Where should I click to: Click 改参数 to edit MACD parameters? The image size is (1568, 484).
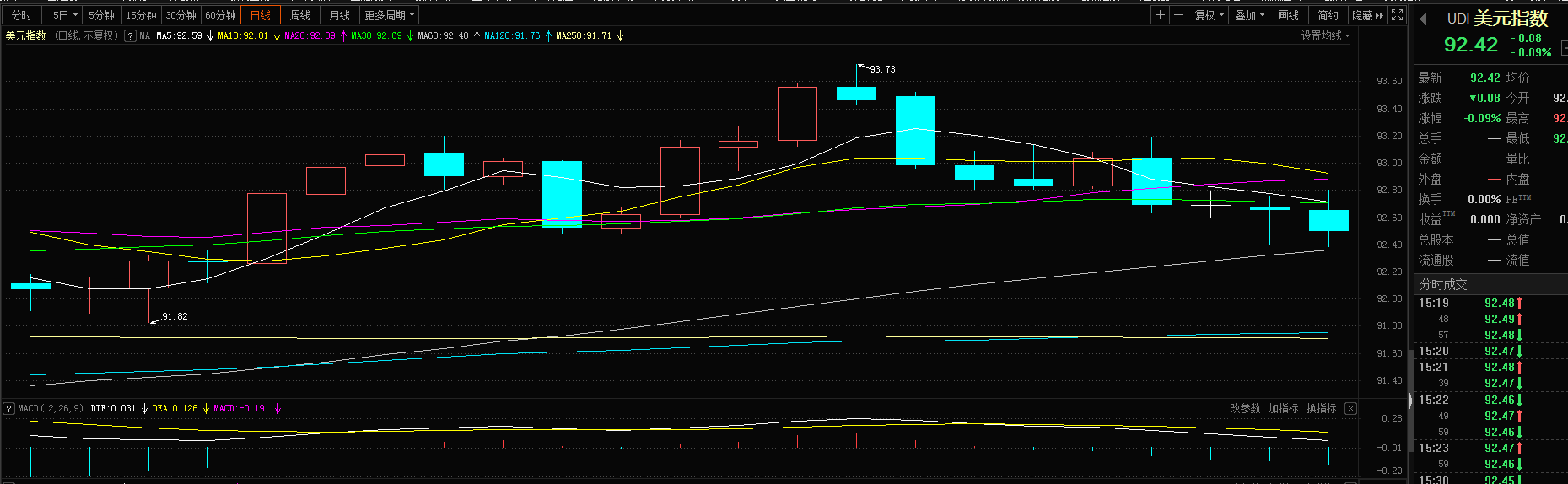pyautogui.click(x=1244, y=408)
